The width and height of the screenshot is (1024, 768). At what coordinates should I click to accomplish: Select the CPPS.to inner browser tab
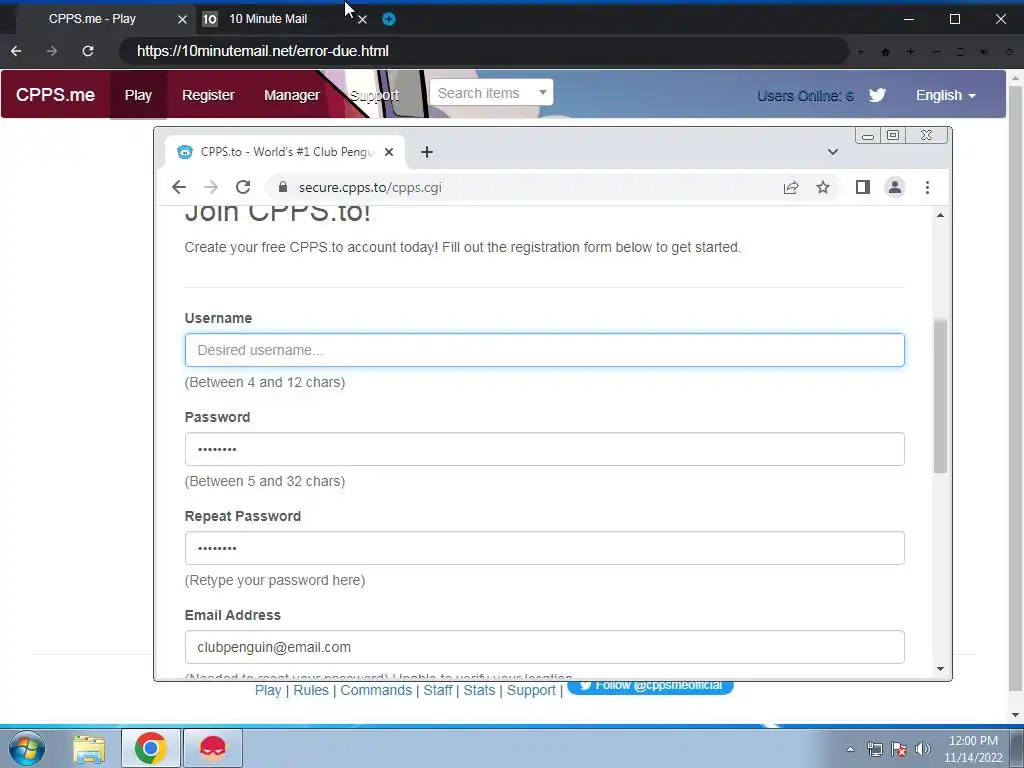tap(285, 152)
